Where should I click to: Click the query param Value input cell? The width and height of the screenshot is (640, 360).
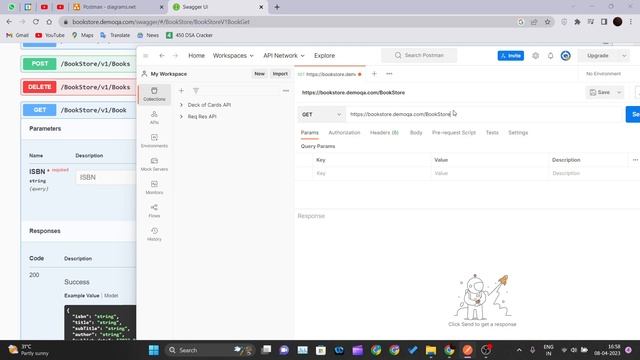pyautogui.click(x=489, y=173)
